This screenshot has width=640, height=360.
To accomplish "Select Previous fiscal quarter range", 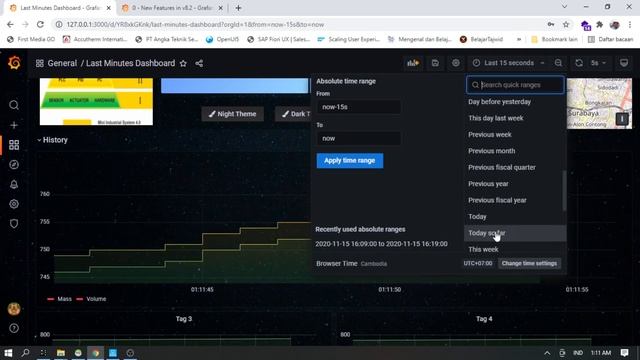I will click(514, 167).
